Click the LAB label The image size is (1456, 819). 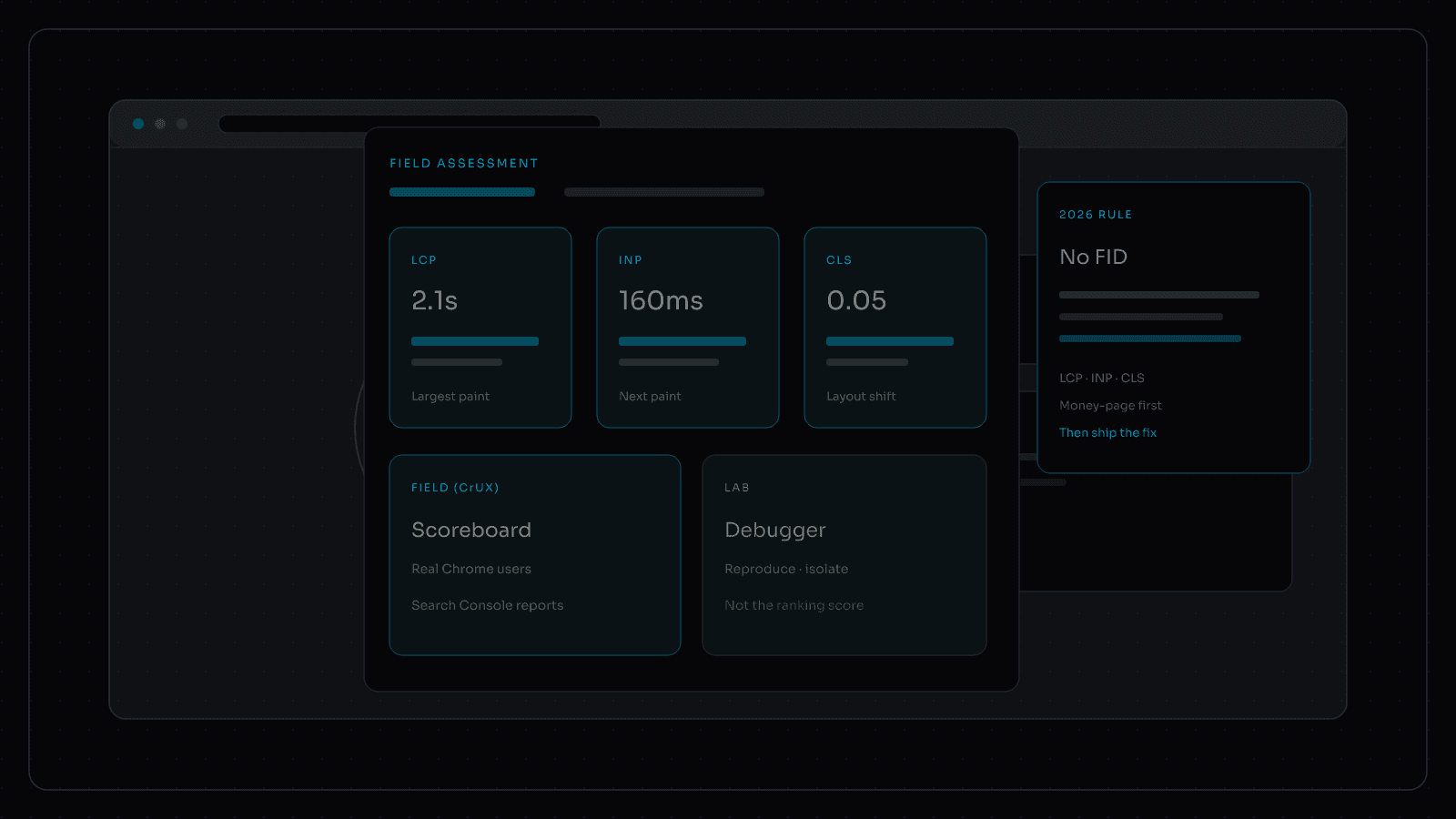[737, 488]
